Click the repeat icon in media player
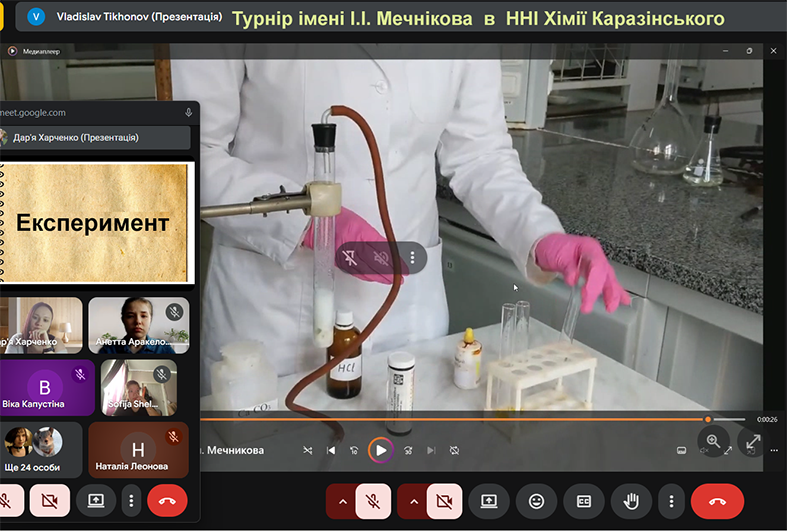The width and height of the screenshot is (787, 531). click(x=454, y=450)
